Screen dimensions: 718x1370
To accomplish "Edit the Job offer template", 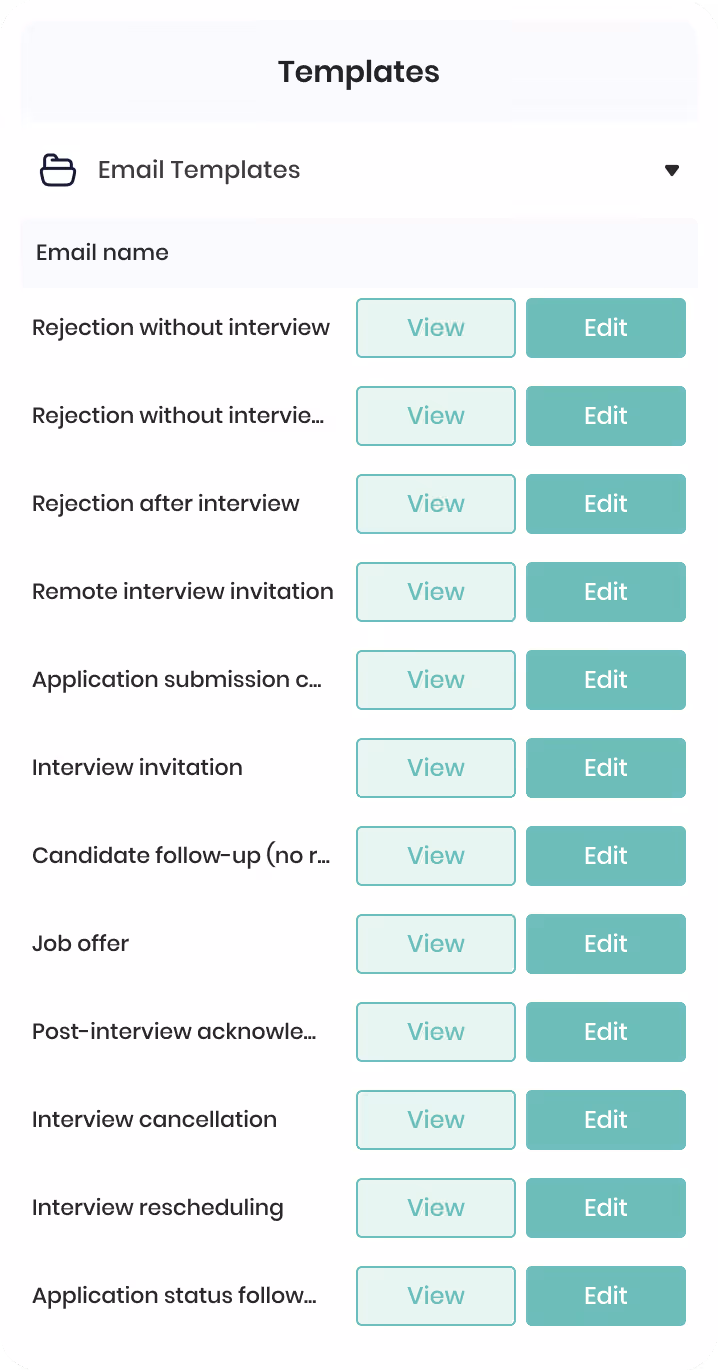I will point(606,944).
